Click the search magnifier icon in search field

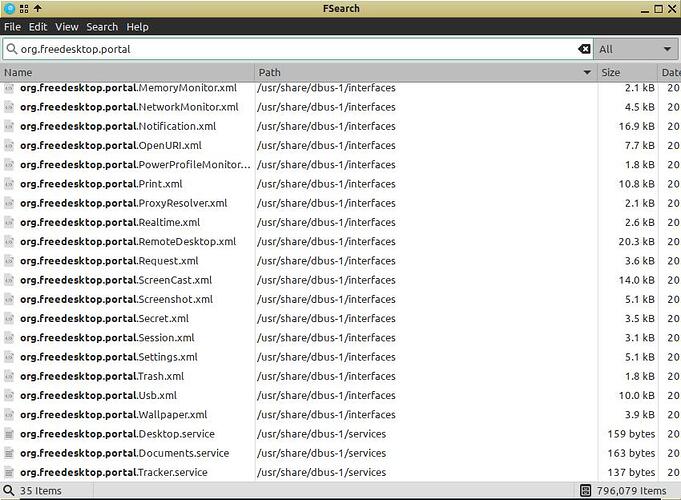click(12, 49)
